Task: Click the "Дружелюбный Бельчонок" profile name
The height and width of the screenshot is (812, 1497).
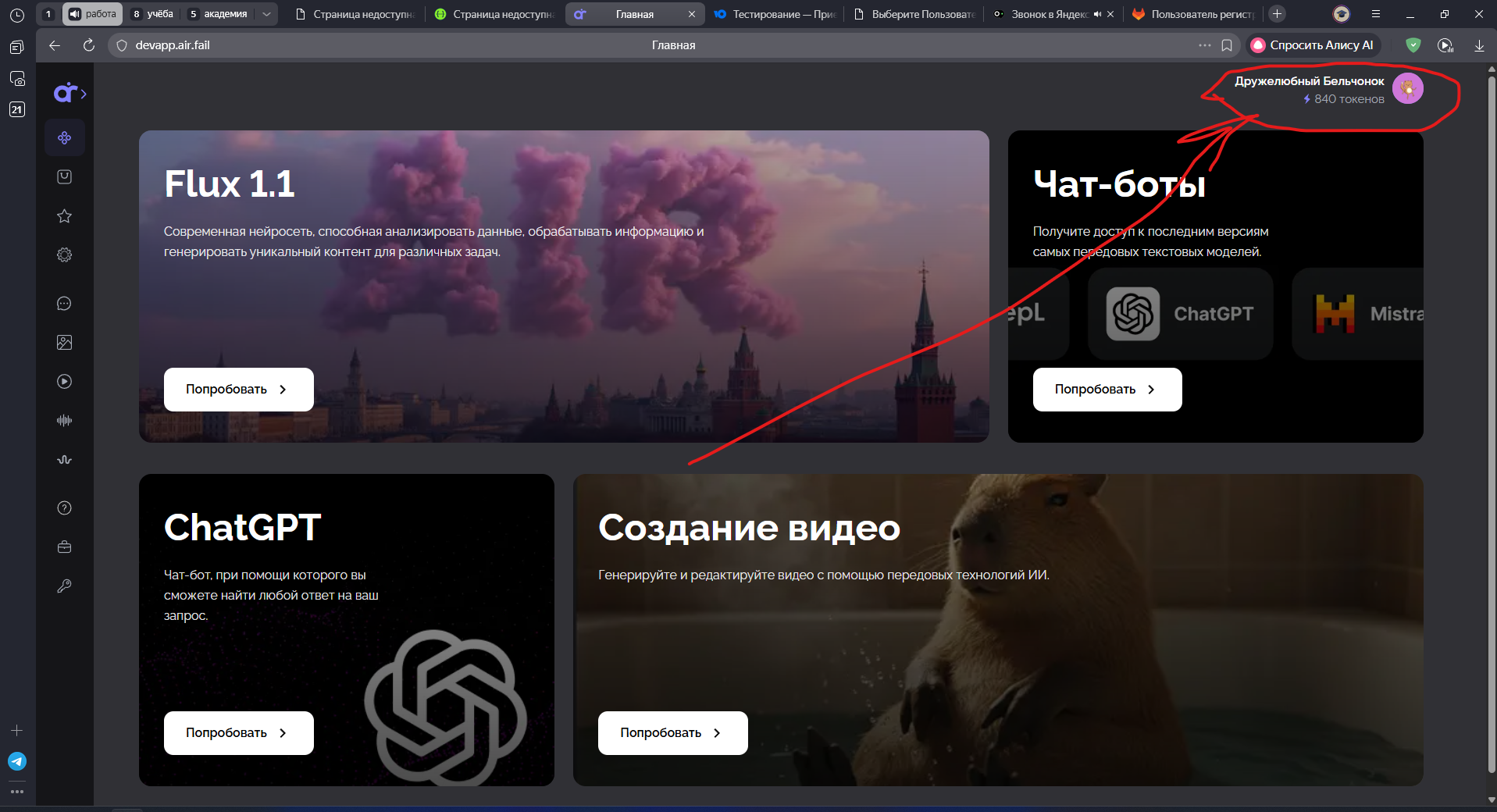Action: (1309, 81)
